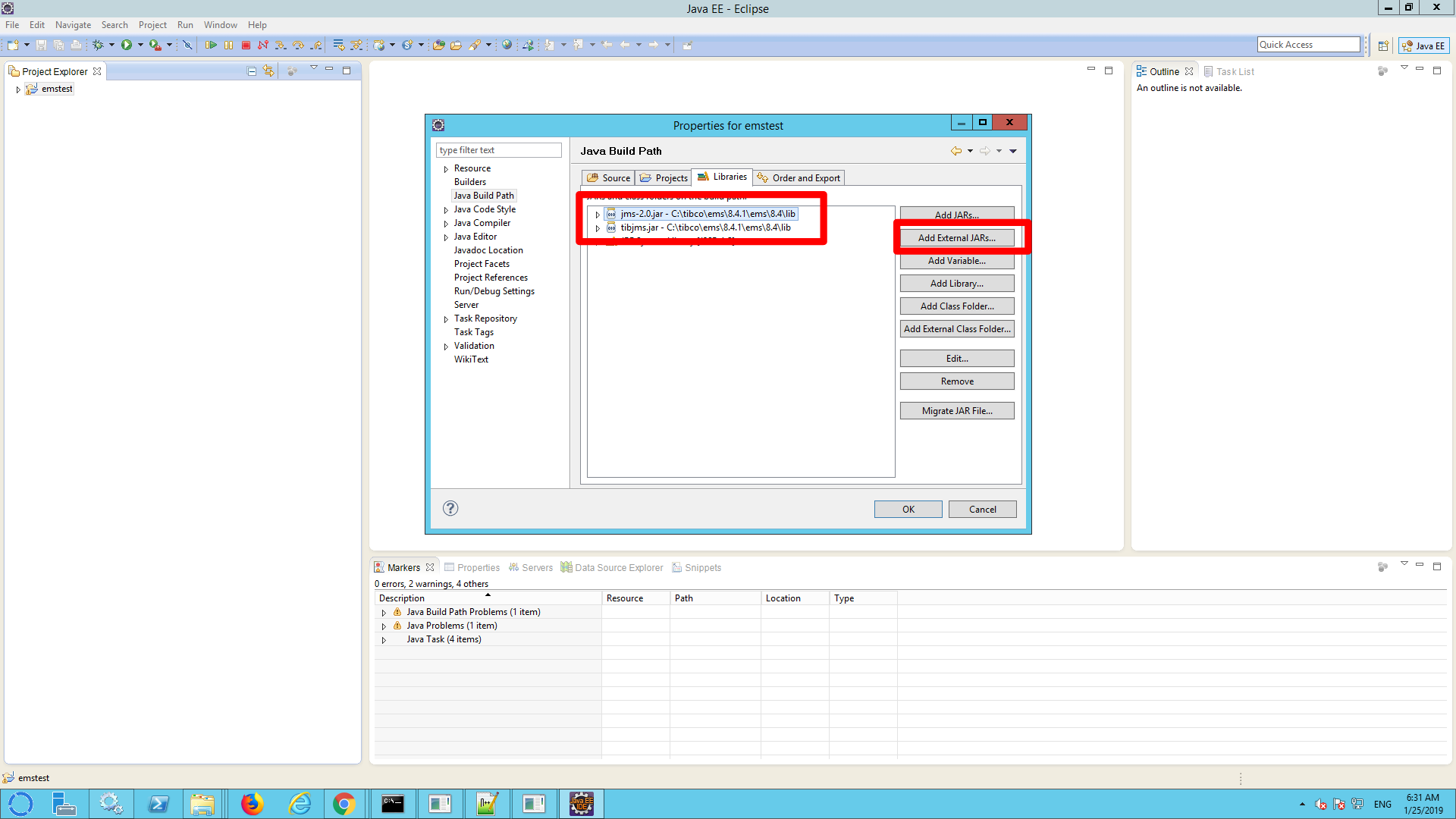Click the type filter text field
The height and width of the screenshot is (819, 1456).
tap(498, 150)
